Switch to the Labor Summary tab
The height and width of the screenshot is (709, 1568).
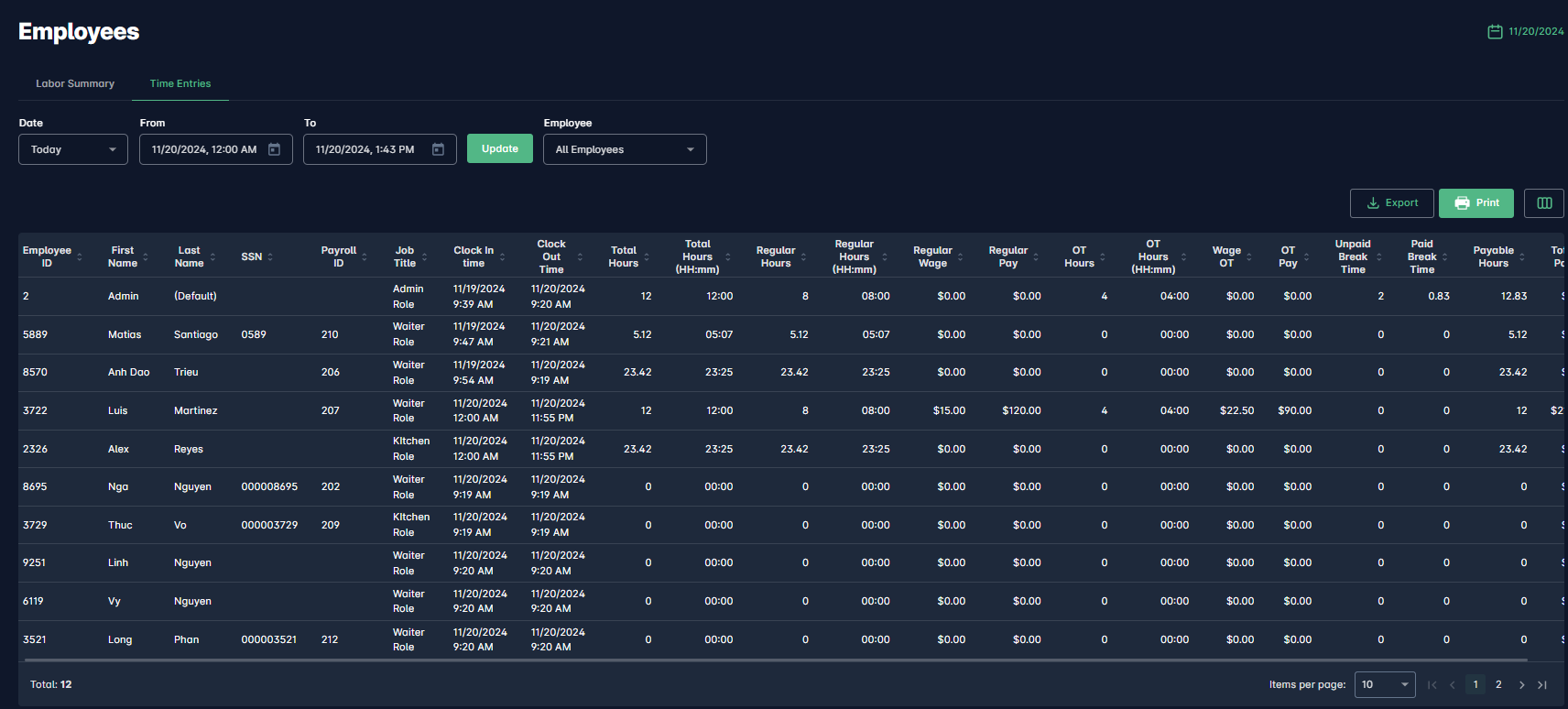[75, 83]
